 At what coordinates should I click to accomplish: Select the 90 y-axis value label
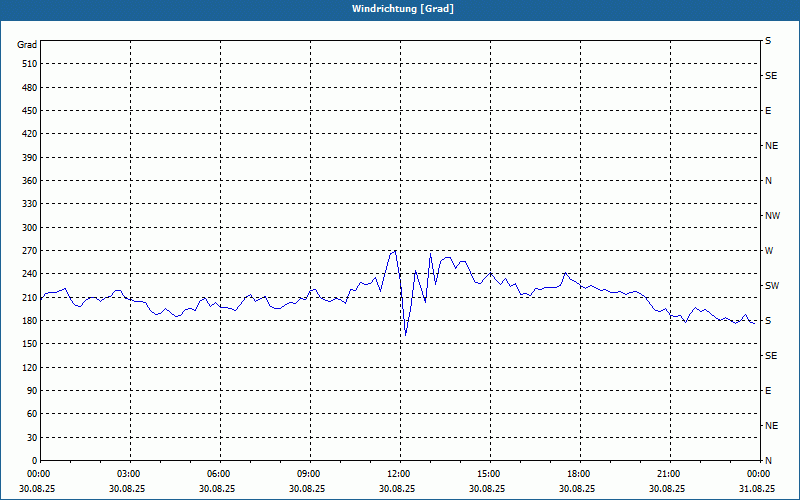[32, 390]
